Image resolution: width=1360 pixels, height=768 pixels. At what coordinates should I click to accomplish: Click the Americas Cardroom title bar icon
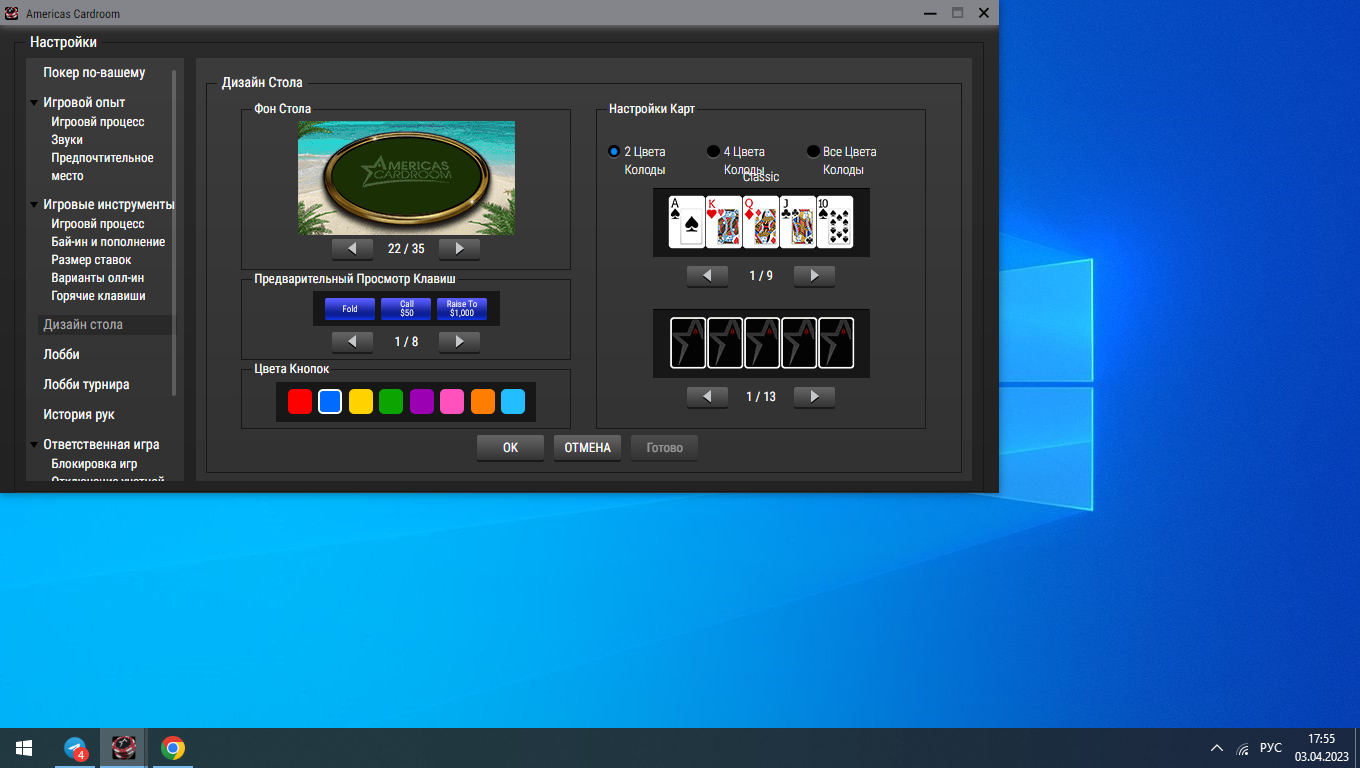13,13
